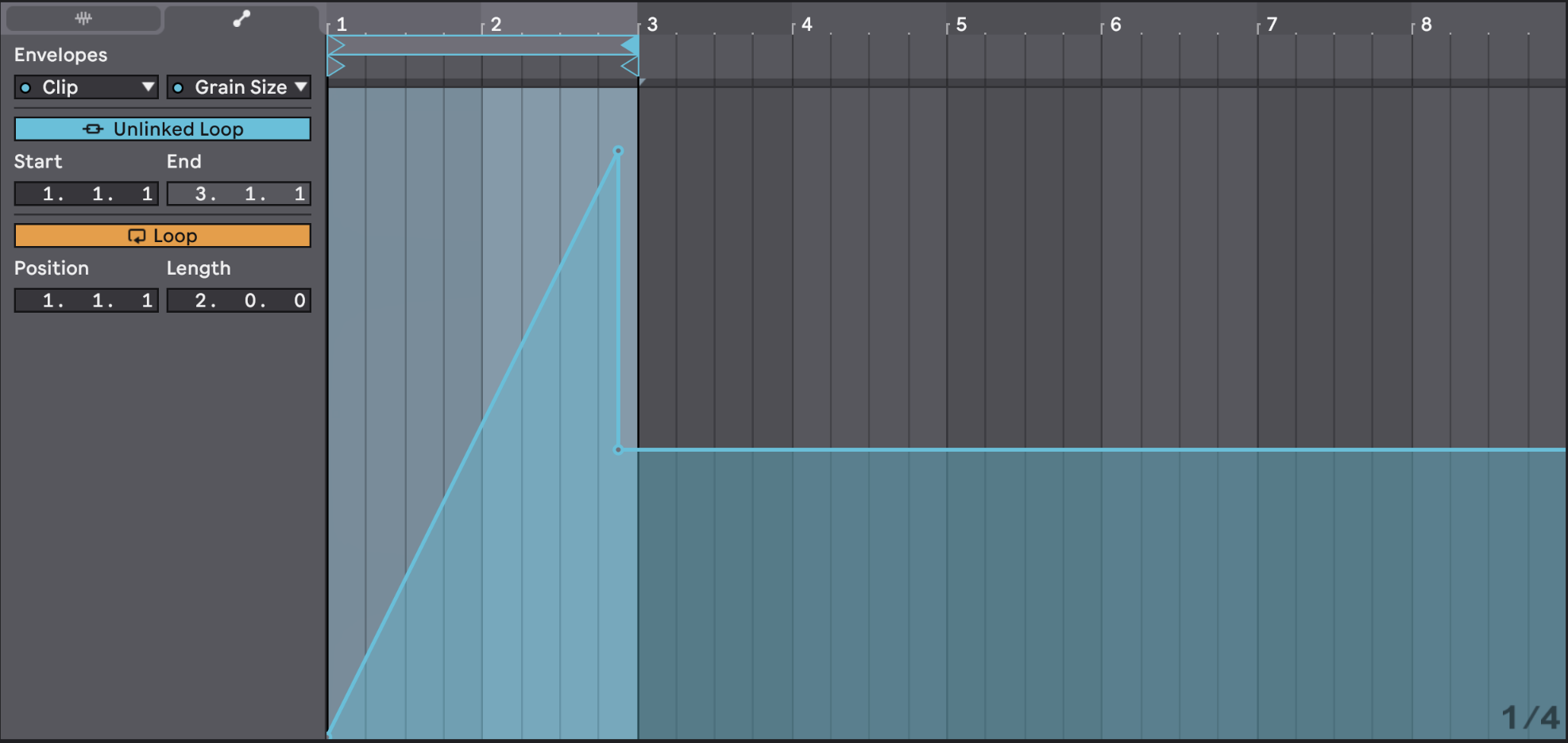This screenshot has width=1568, height=743.
Task: Open the Clip device chooser dropdown
Action: pyautogui.click(x=86, y=87)
